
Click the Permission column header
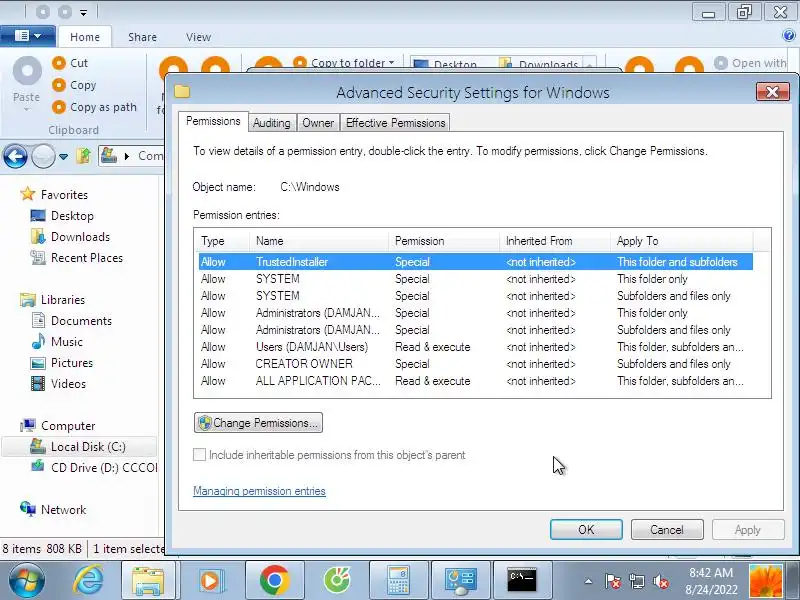coord(444,241)
